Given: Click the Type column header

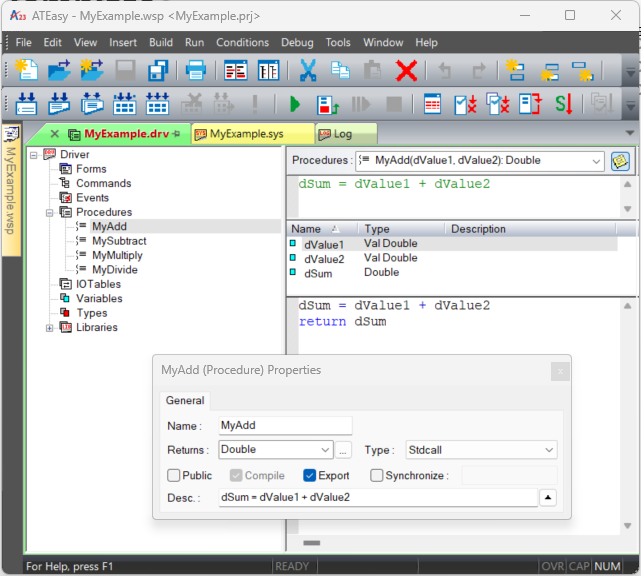Looking at the screenshot, I should (x=402, y=229).
